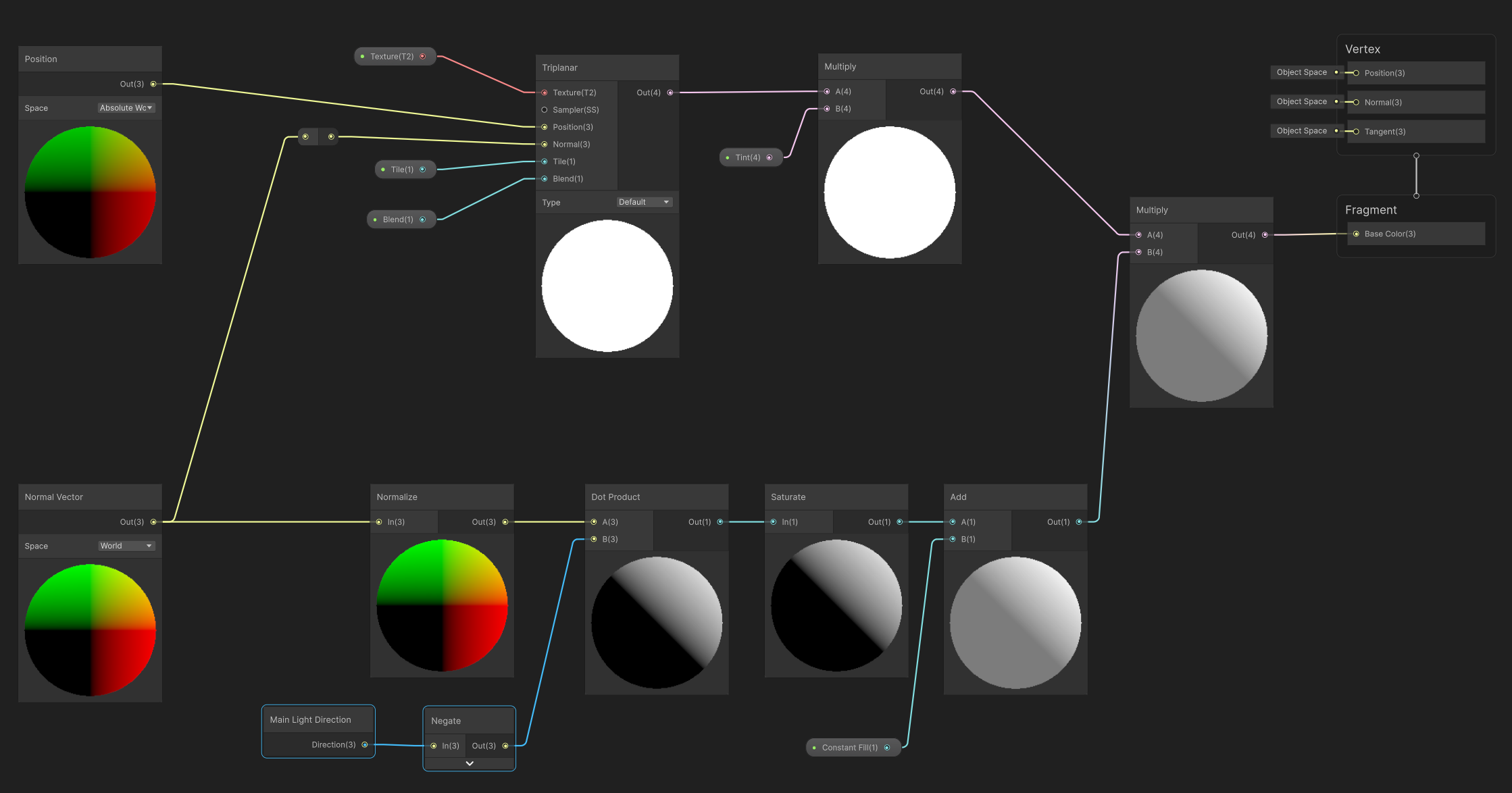Click the Constant Fill(1) property pill
1512x793 pixels.
[x=853, y=747]
